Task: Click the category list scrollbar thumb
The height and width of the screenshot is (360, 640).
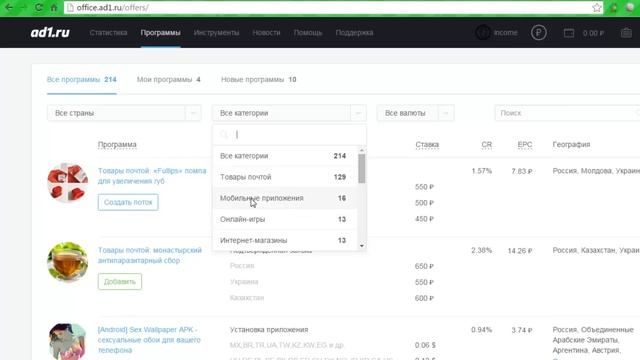Action: 362,169
